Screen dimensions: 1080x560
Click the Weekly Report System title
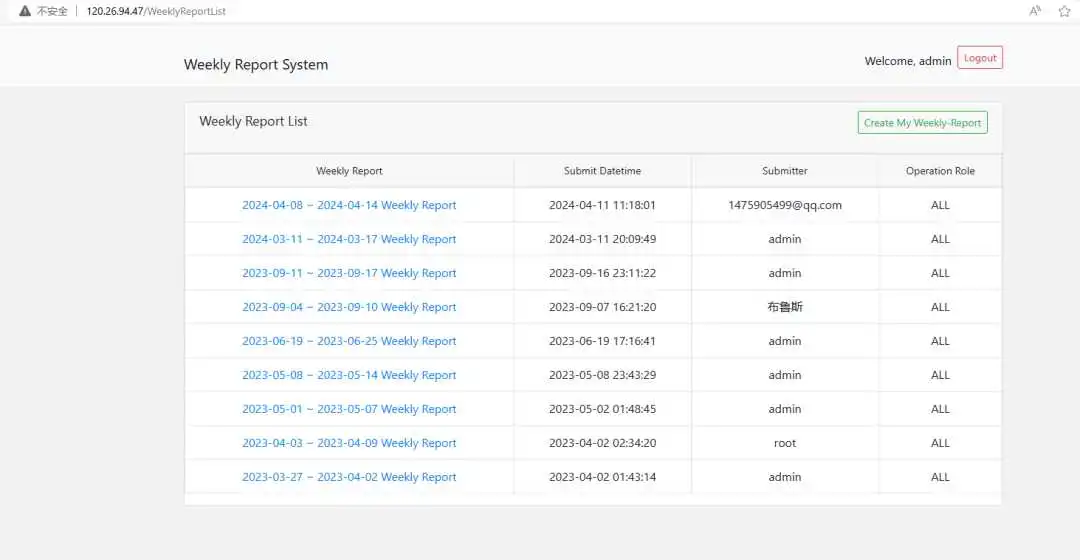[x=256, y=65]
